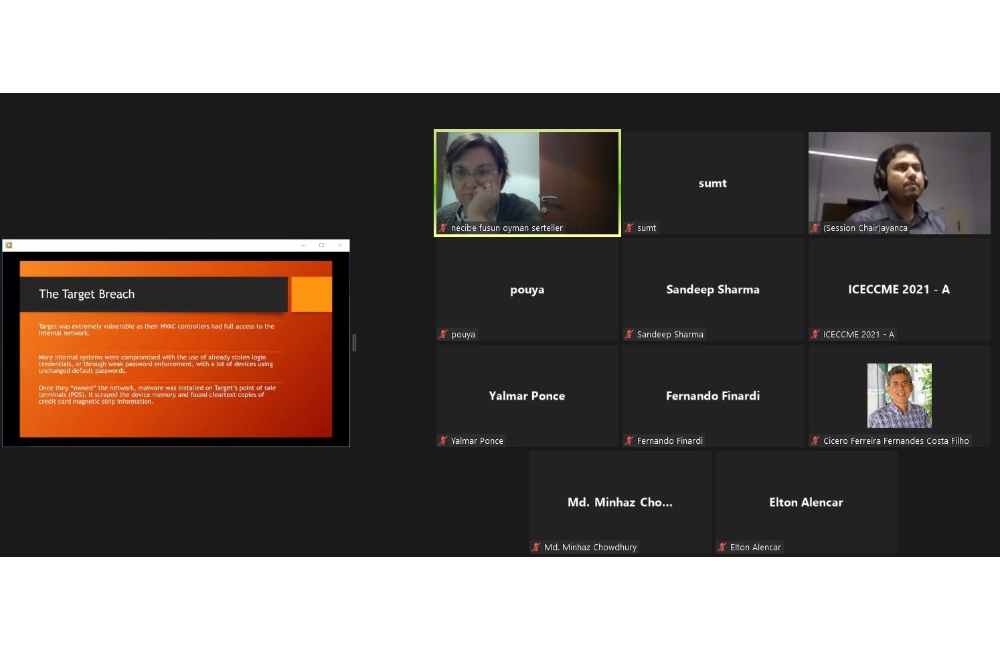The width and height of the screenshot is (1000, 650).
Task: Select the large "Elton Alencar" name in tile
Action: (x=806, y=502)
